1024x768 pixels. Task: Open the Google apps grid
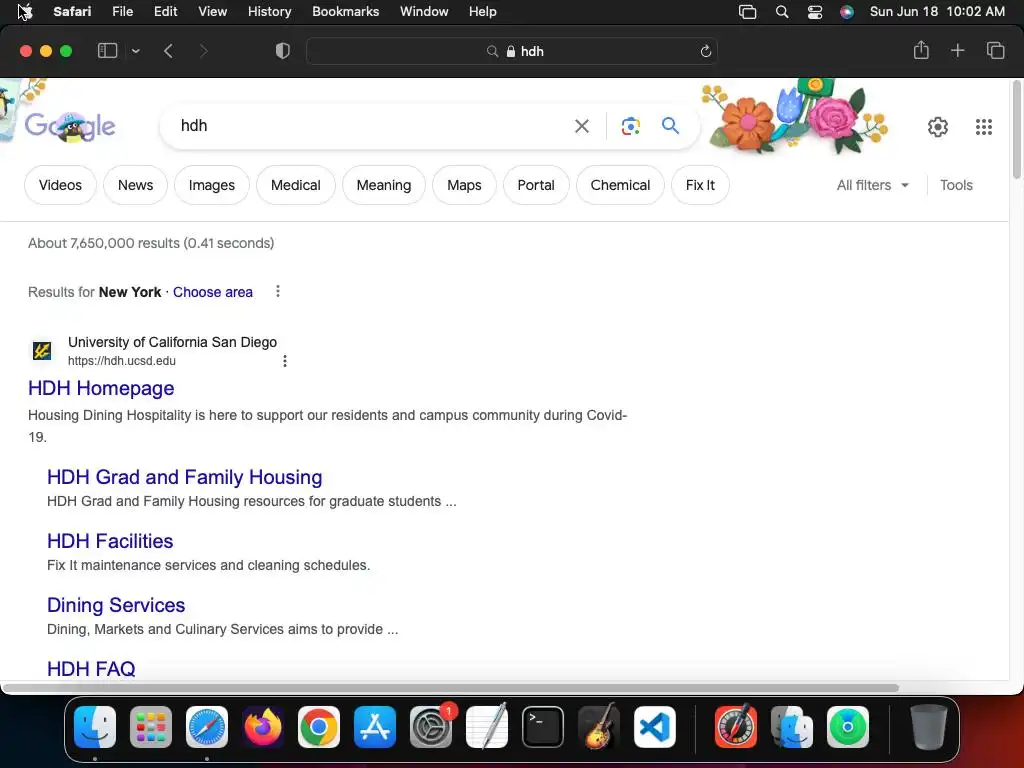tap(984, 127)
